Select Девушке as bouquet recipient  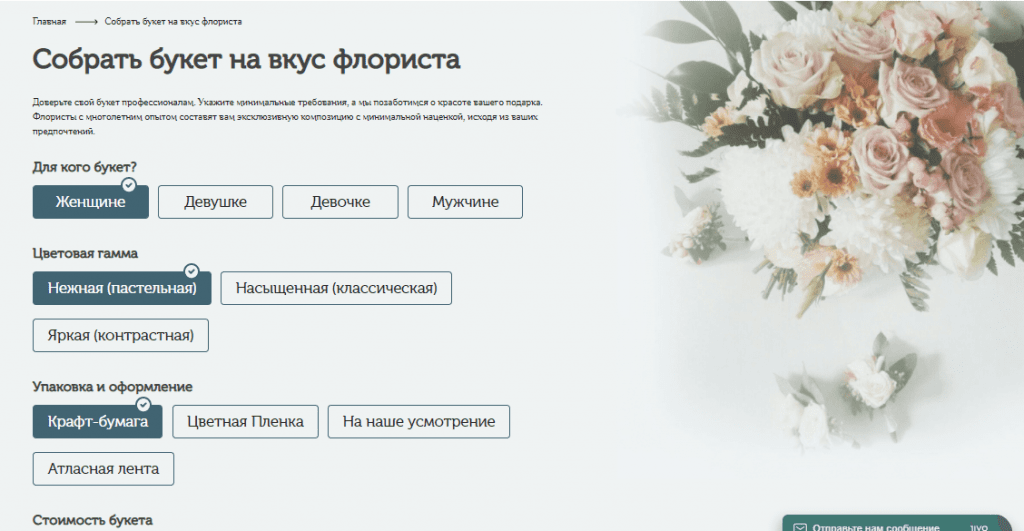pos(215,202)
